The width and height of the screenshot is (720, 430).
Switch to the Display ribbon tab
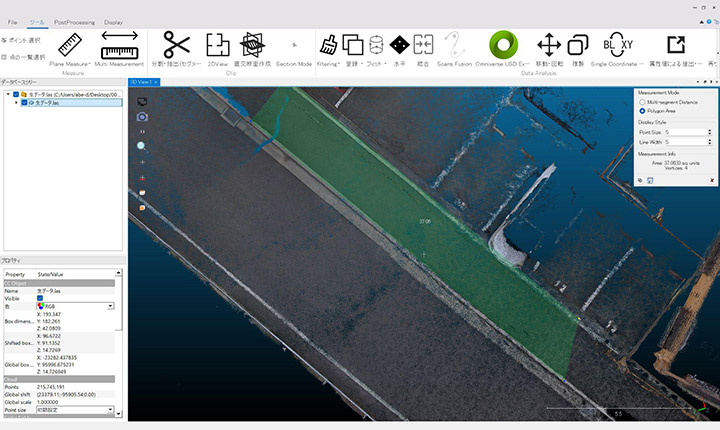point(113,22)
